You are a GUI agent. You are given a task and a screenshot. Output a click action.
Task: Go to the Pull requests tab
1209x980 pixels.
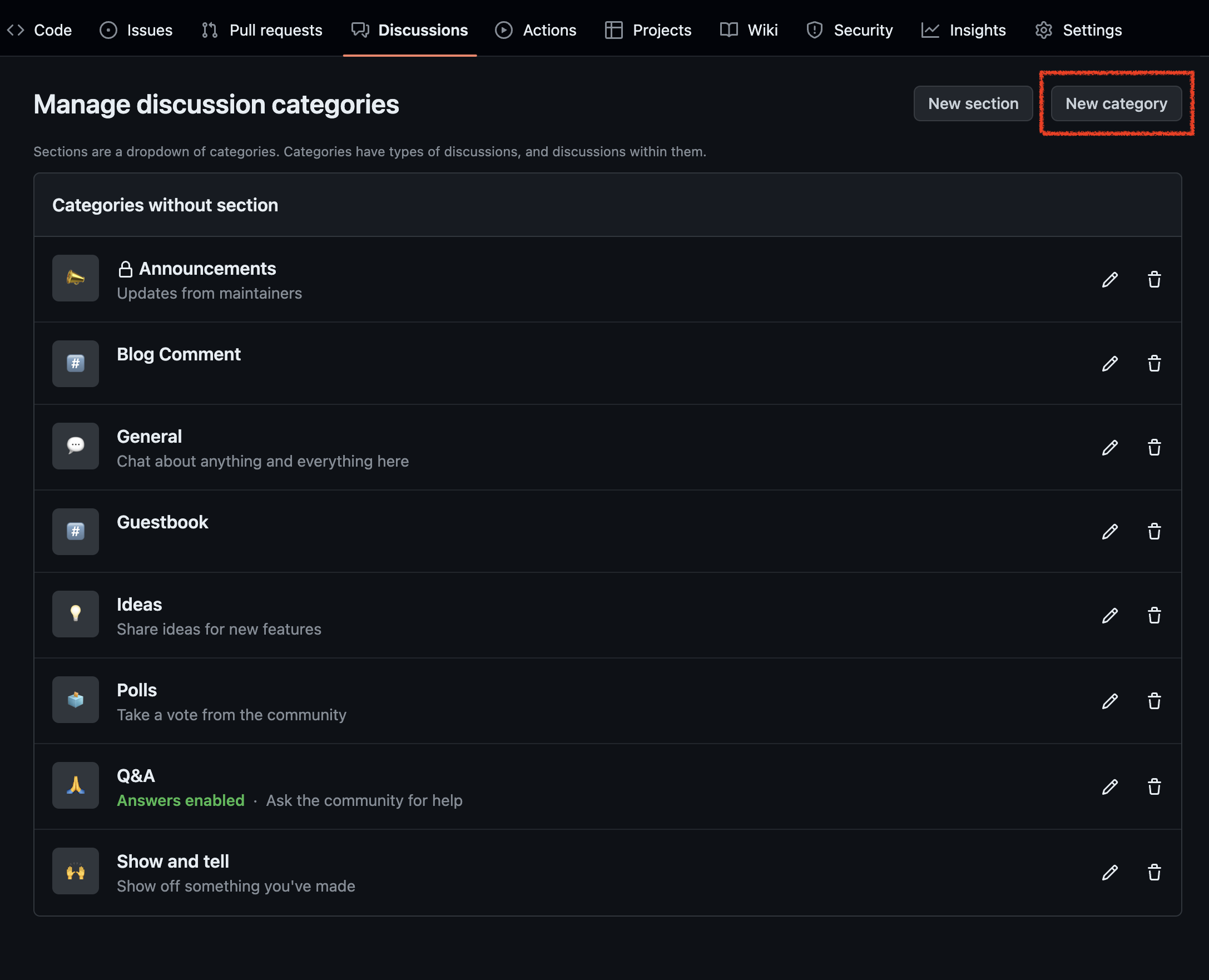click(262, 30)
